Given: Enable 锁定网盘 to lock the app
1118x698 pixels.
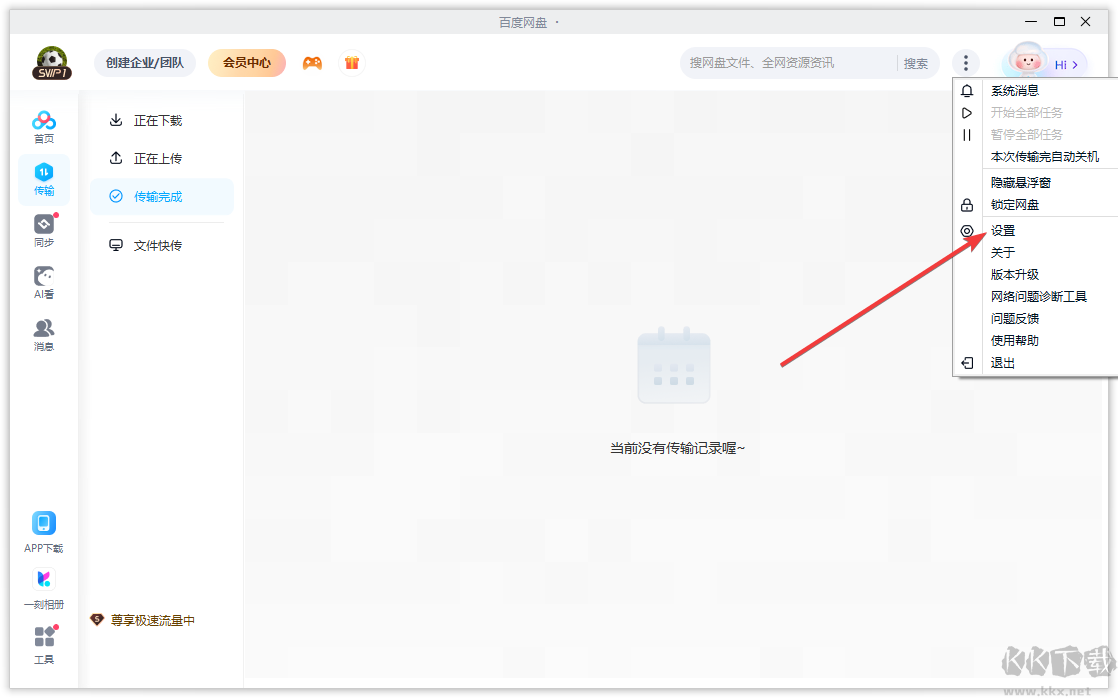Looking at the screenshot, I should (1013, 204).
